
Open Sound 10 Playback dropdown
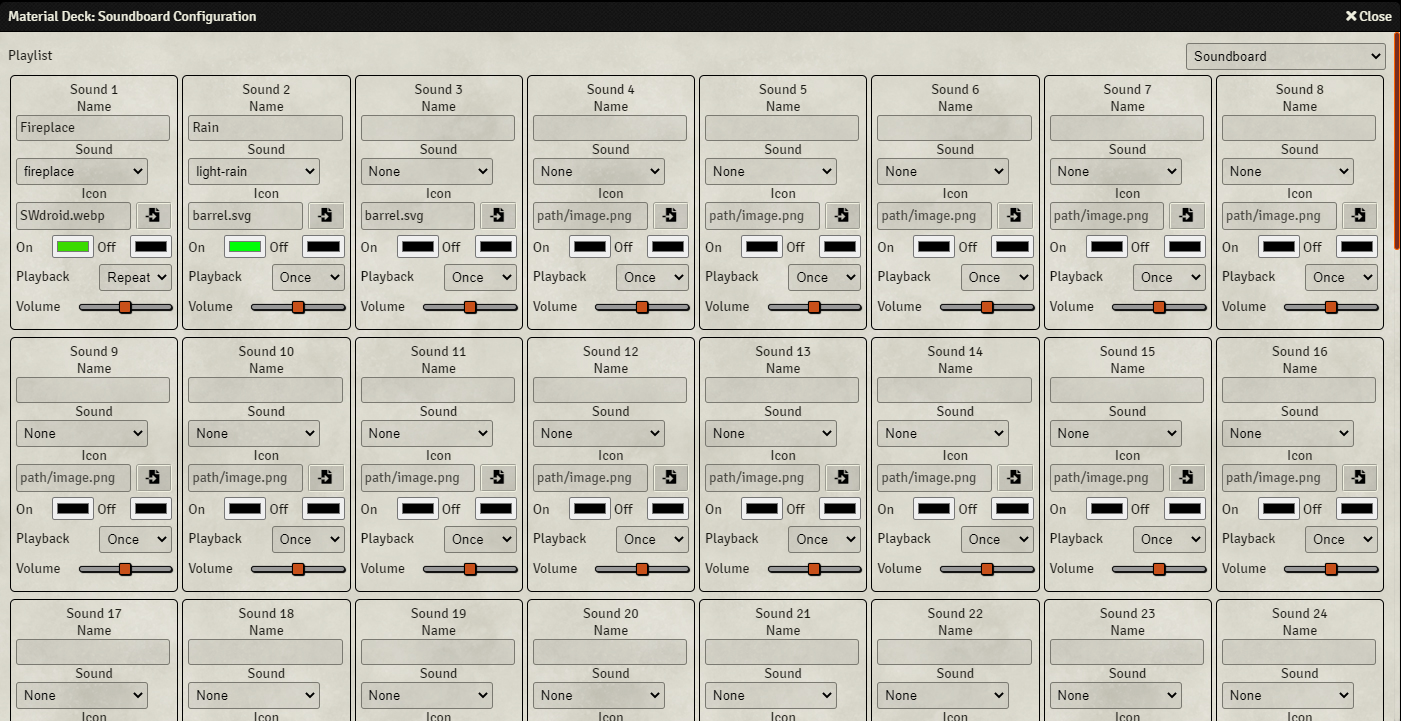point(307,539)
